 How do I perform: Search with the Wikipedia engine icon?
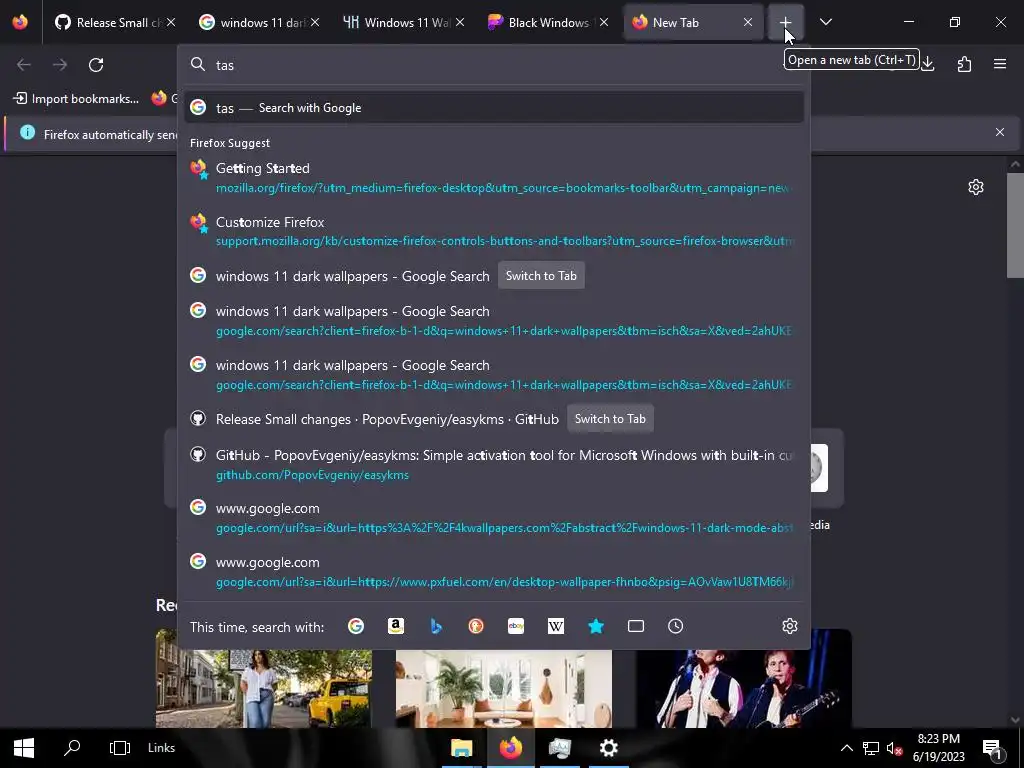[x=556, y=626]
